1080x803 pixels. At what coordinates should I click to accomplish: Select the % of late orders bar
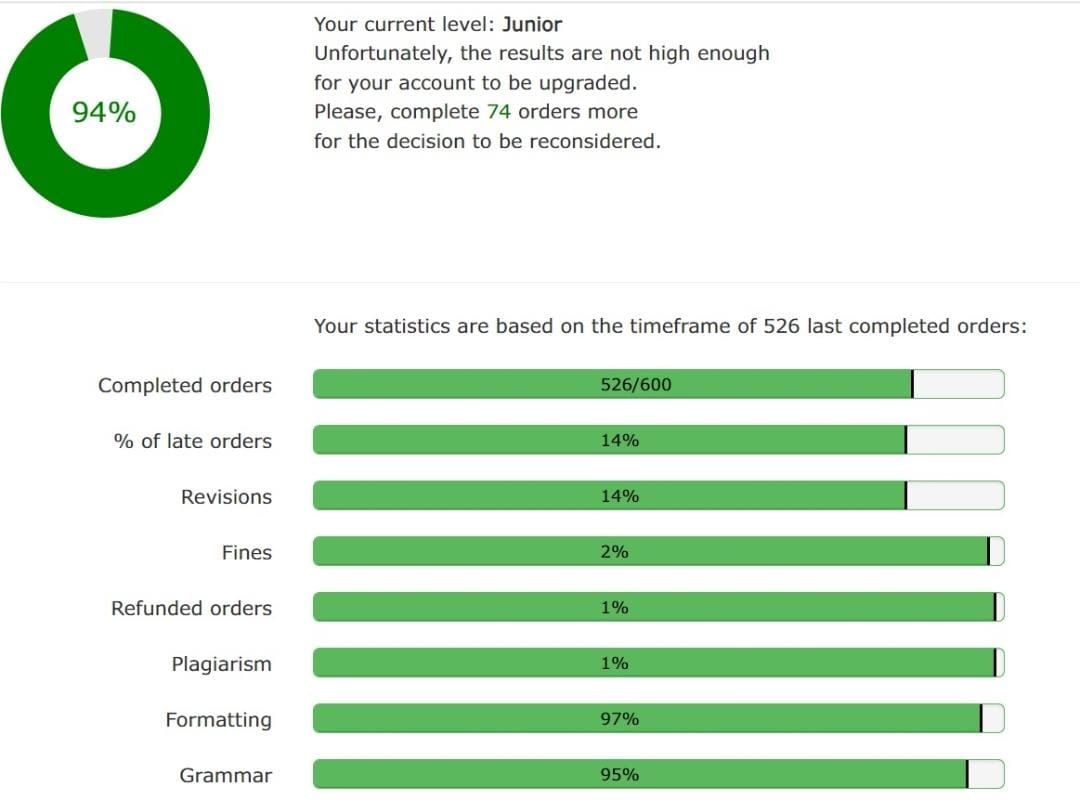(658, 440)
